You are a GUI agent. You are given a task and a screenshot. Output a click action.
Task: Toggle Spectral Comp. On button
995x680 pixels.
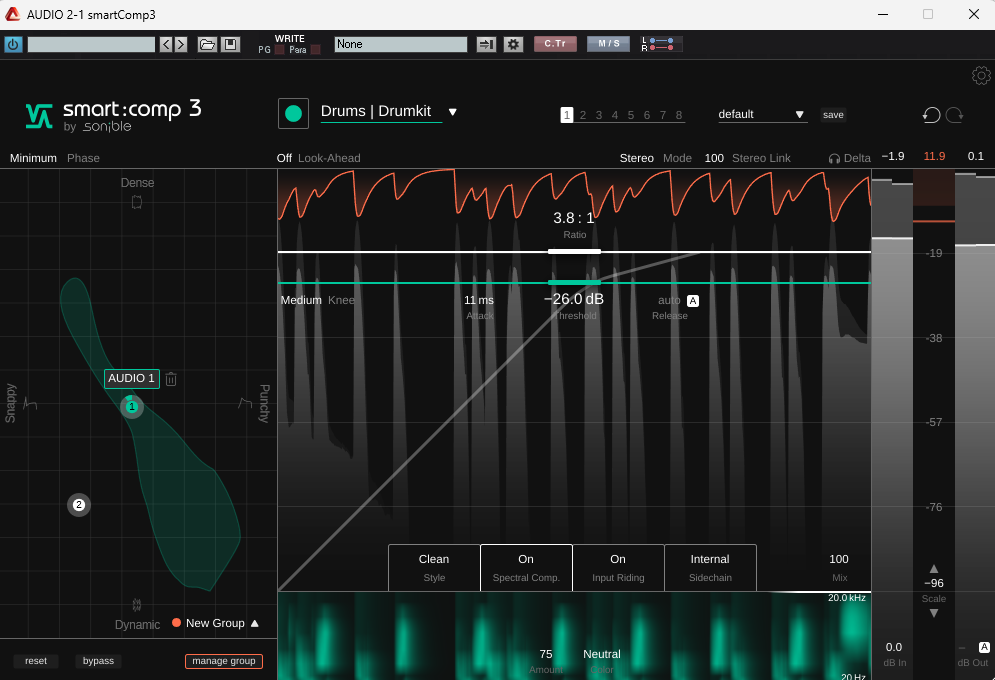click(x=526, y=567)
